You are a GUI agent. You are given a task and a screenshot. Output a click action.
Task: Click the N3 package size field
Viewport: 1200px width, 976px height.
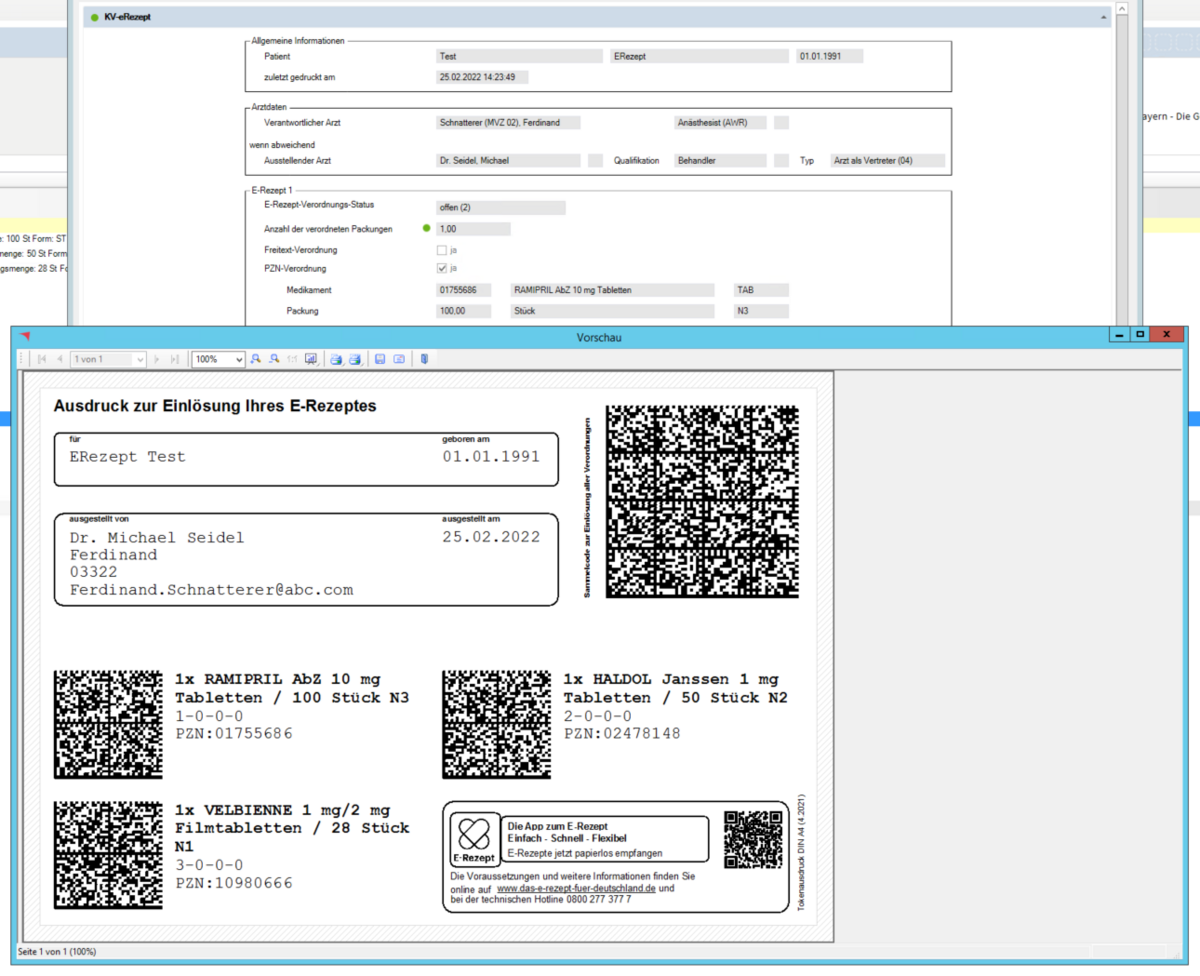[x=761, y=311]
